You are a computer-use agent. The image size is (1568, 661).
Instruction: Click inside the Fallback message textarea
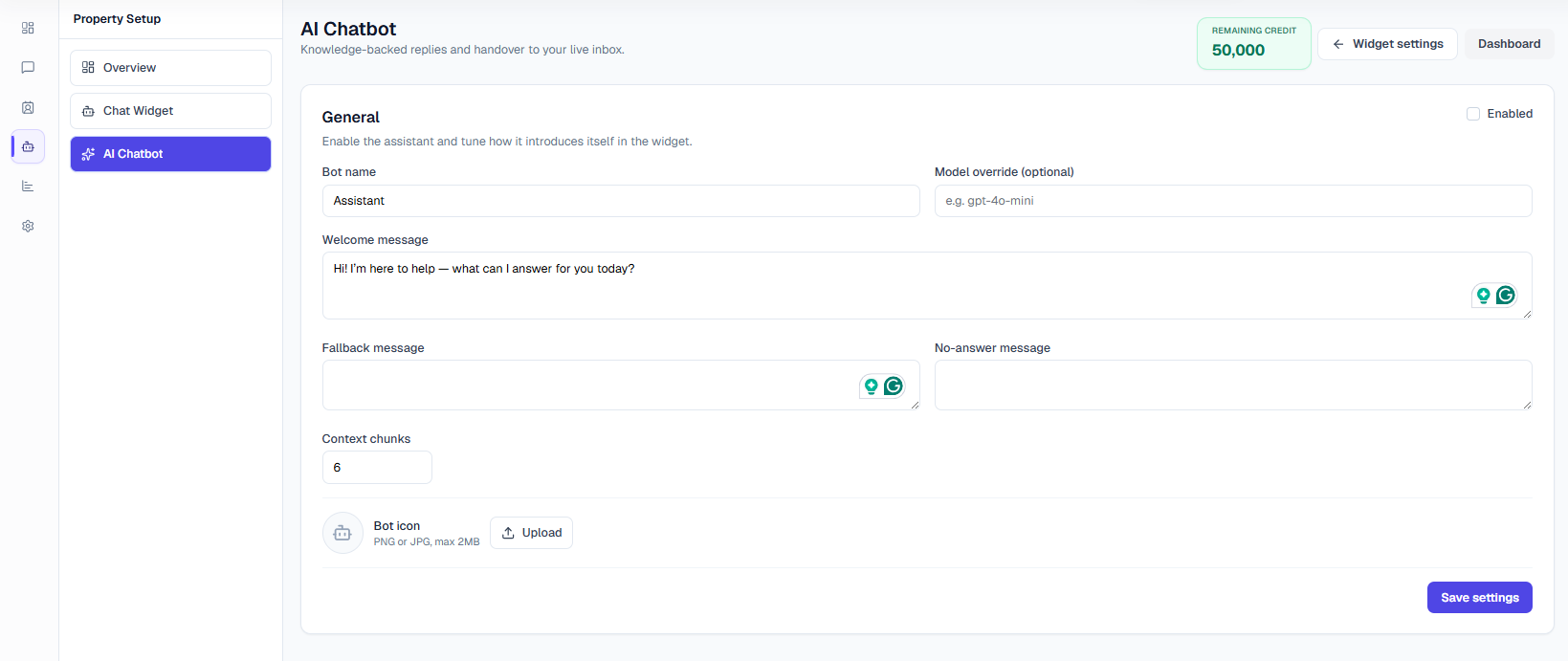(x=621, y=386)
